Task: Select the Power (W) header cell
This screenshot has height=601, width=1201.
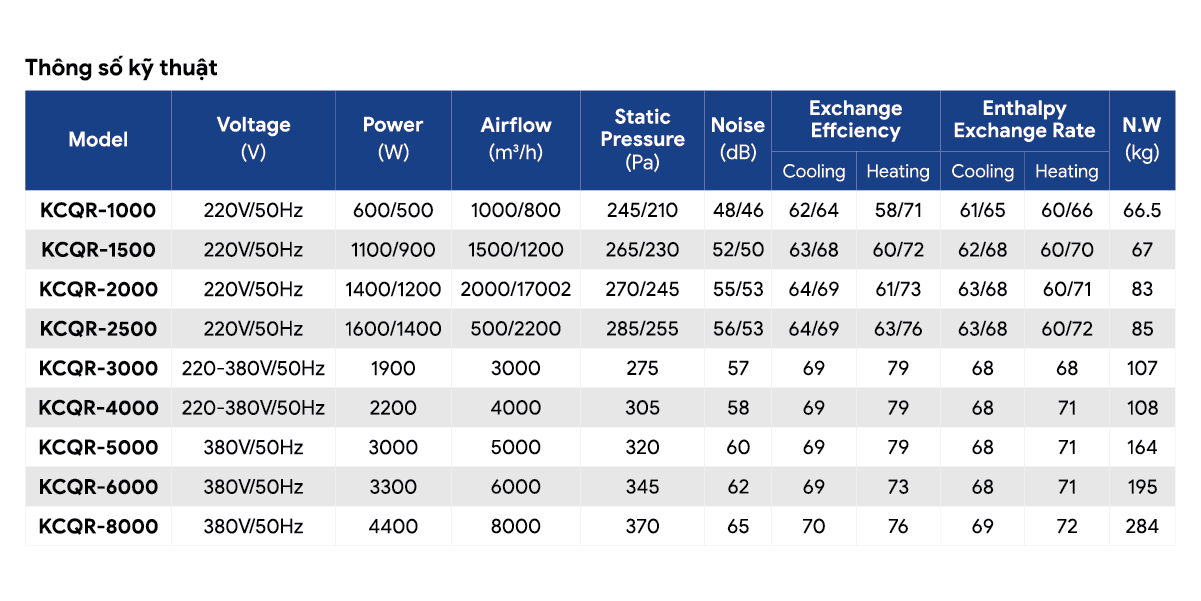Action: coord(393,138)
